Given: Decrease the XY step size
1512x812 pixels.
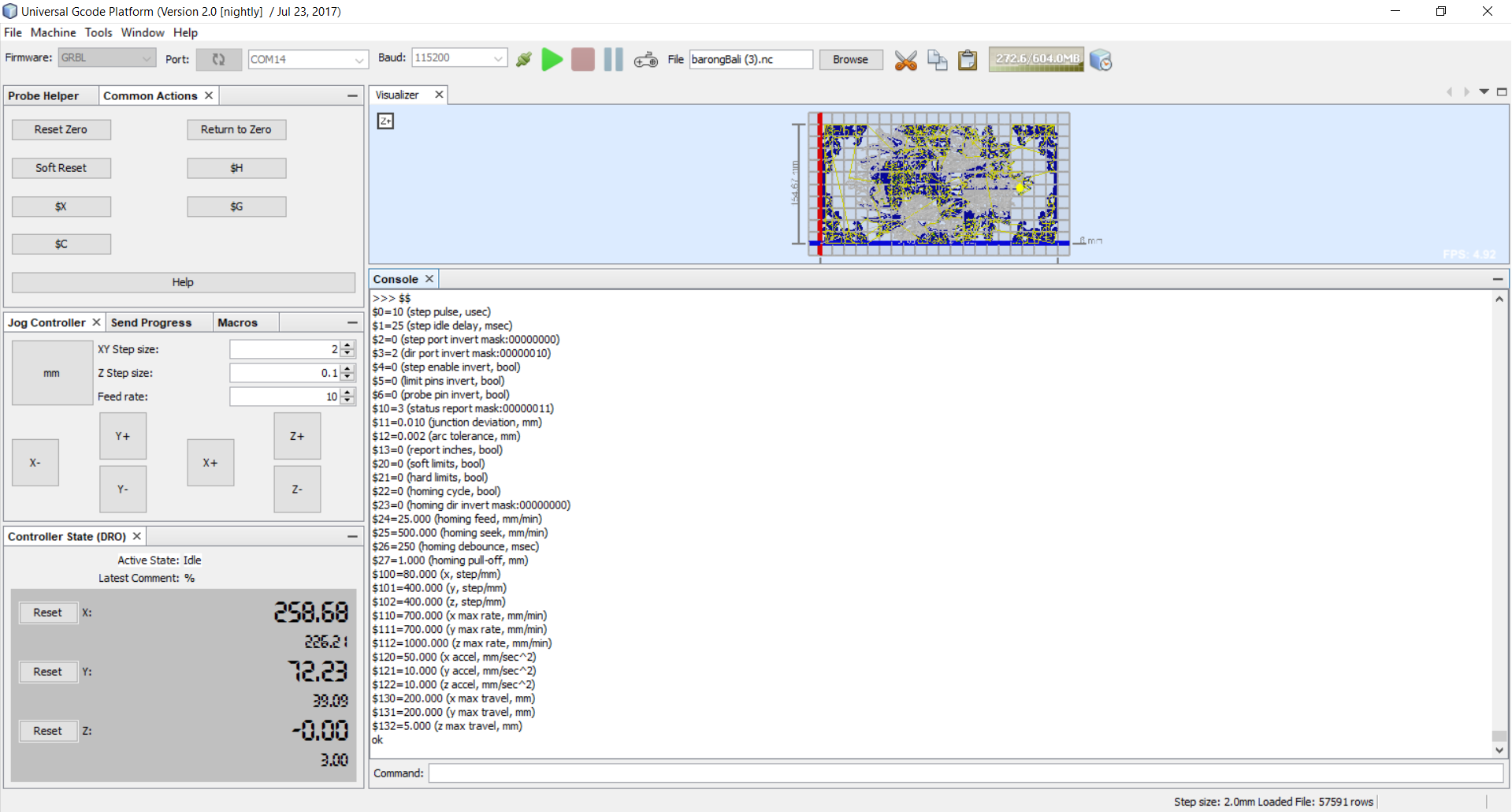Looking at the screenshot, I should (x=347, y=353).
